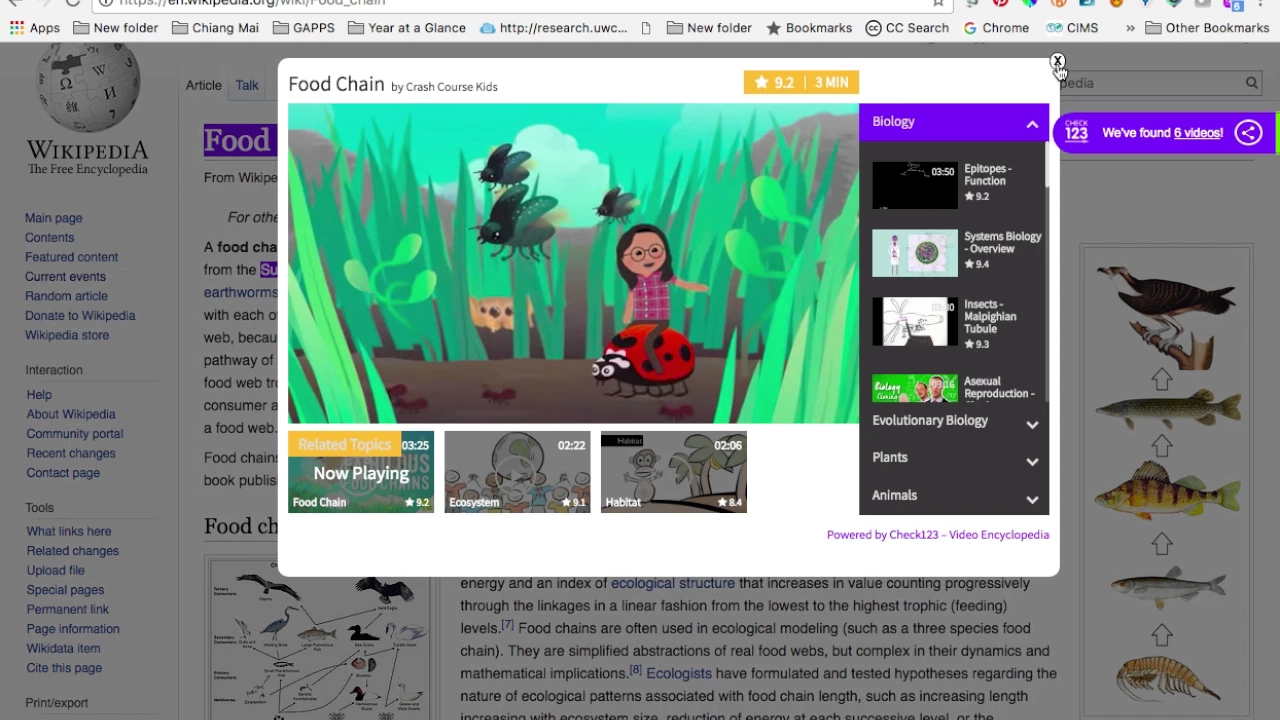Open the Ecologists article link
The image size is (1280, 720).
(679, 674)
